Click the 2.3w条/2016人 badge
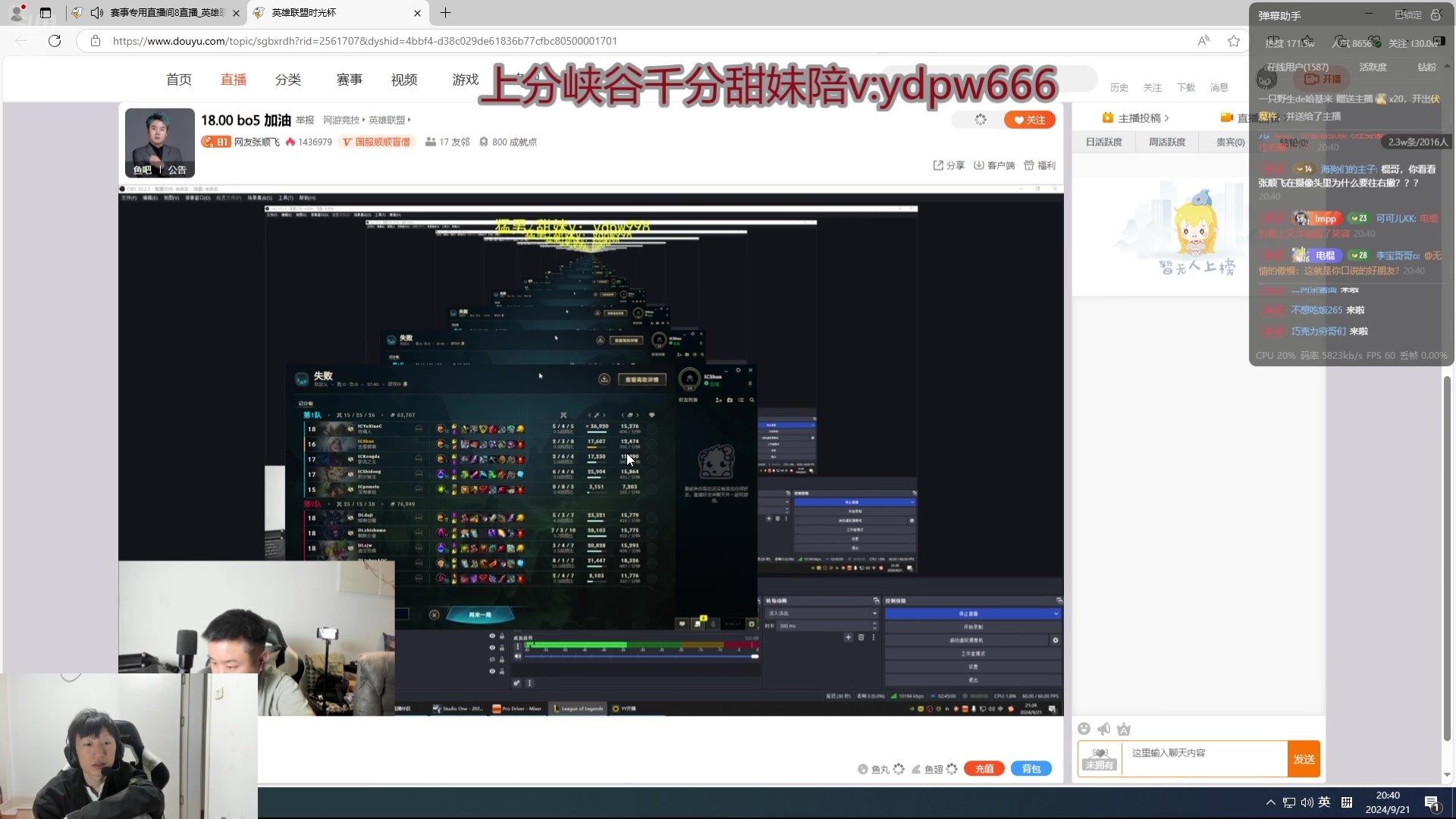The width and height of the screenshot is (1456, 819). [1417, 142]
